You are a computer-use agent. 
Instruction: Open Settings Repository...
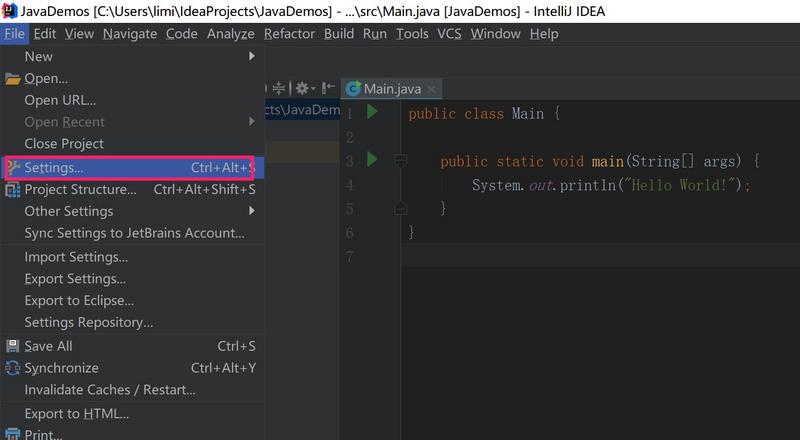[133, 323]
